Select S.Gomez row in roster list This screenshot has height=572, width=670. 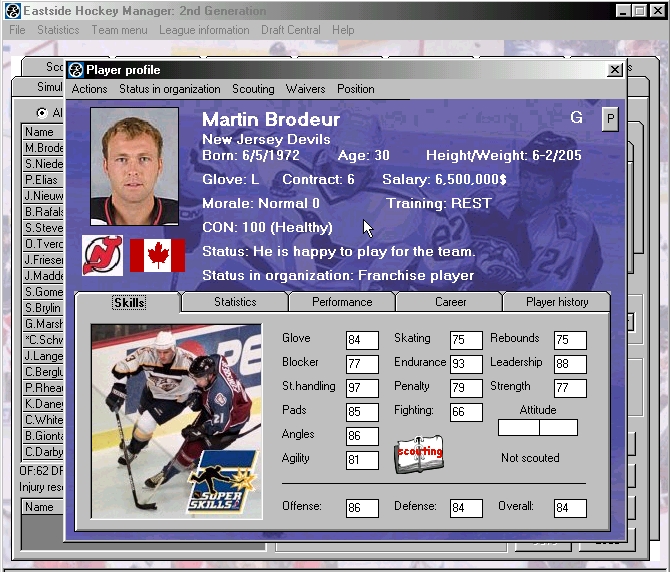43,292
